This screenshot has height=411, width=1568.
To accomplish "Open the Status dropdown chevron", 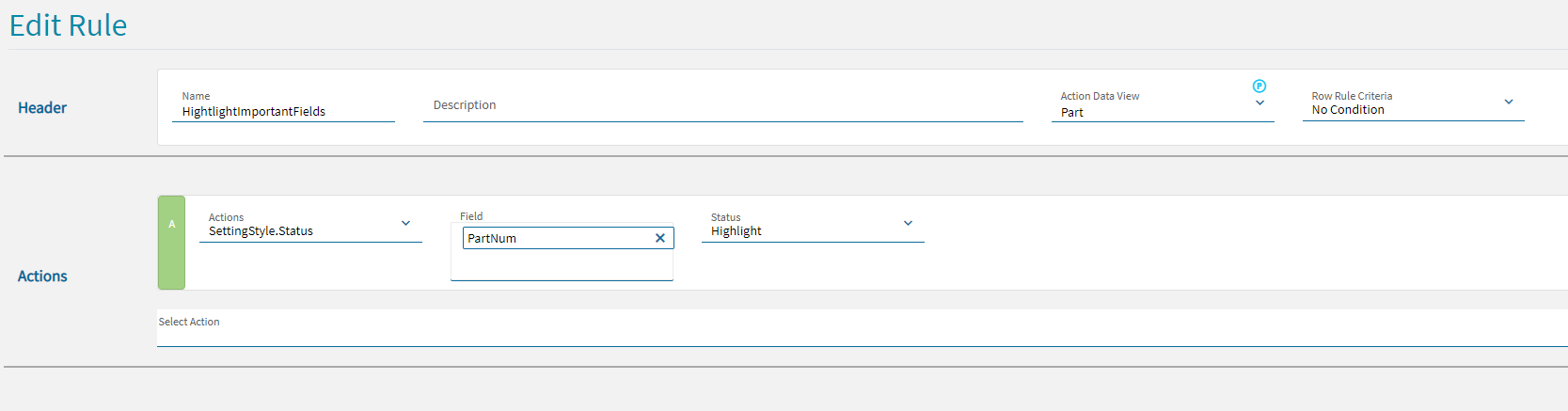I will [908, 223].
